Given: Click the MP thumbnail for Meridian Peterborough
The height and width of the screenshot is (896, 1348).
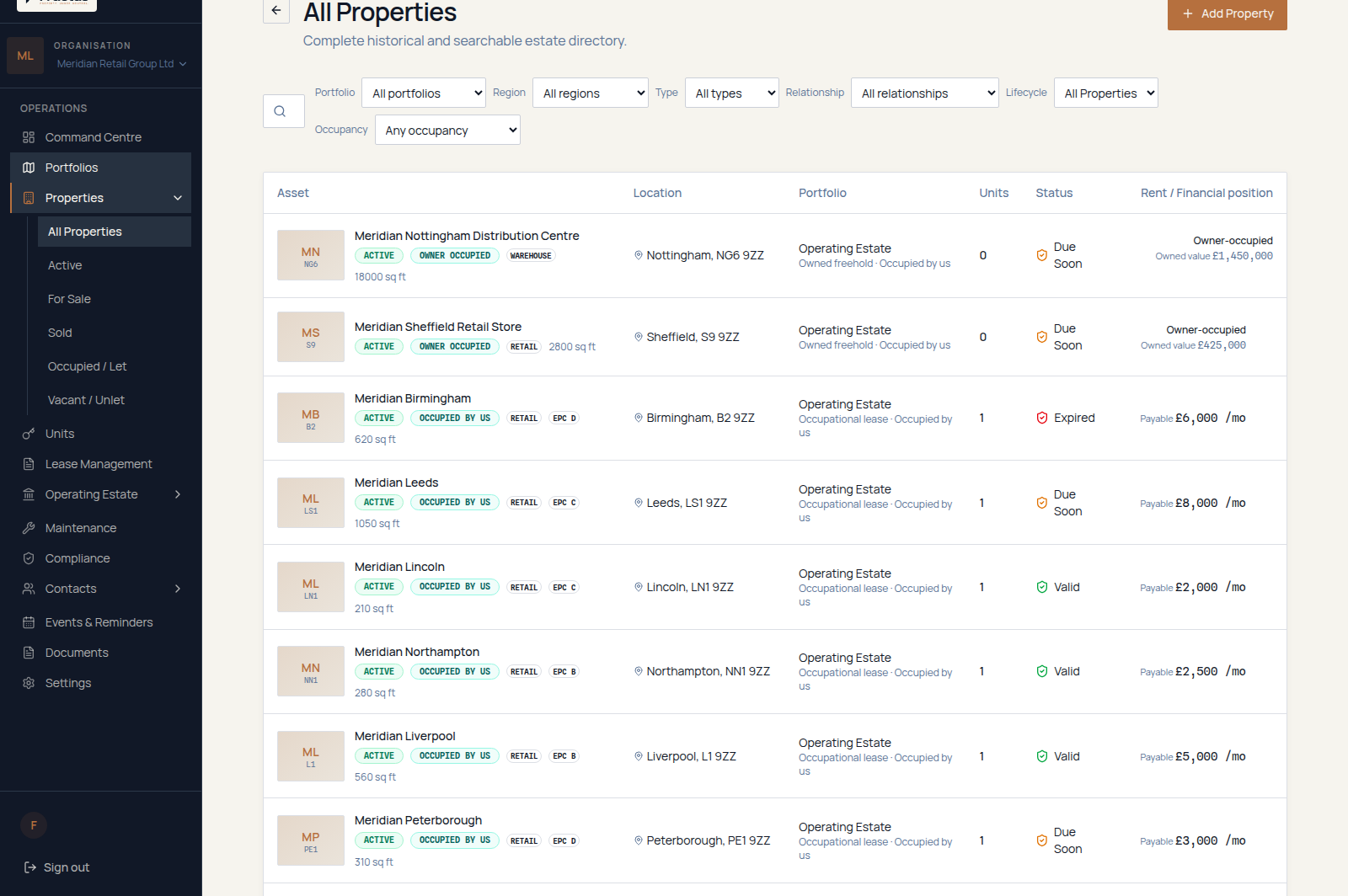Looking at the screenshot, I should (311, 840).
